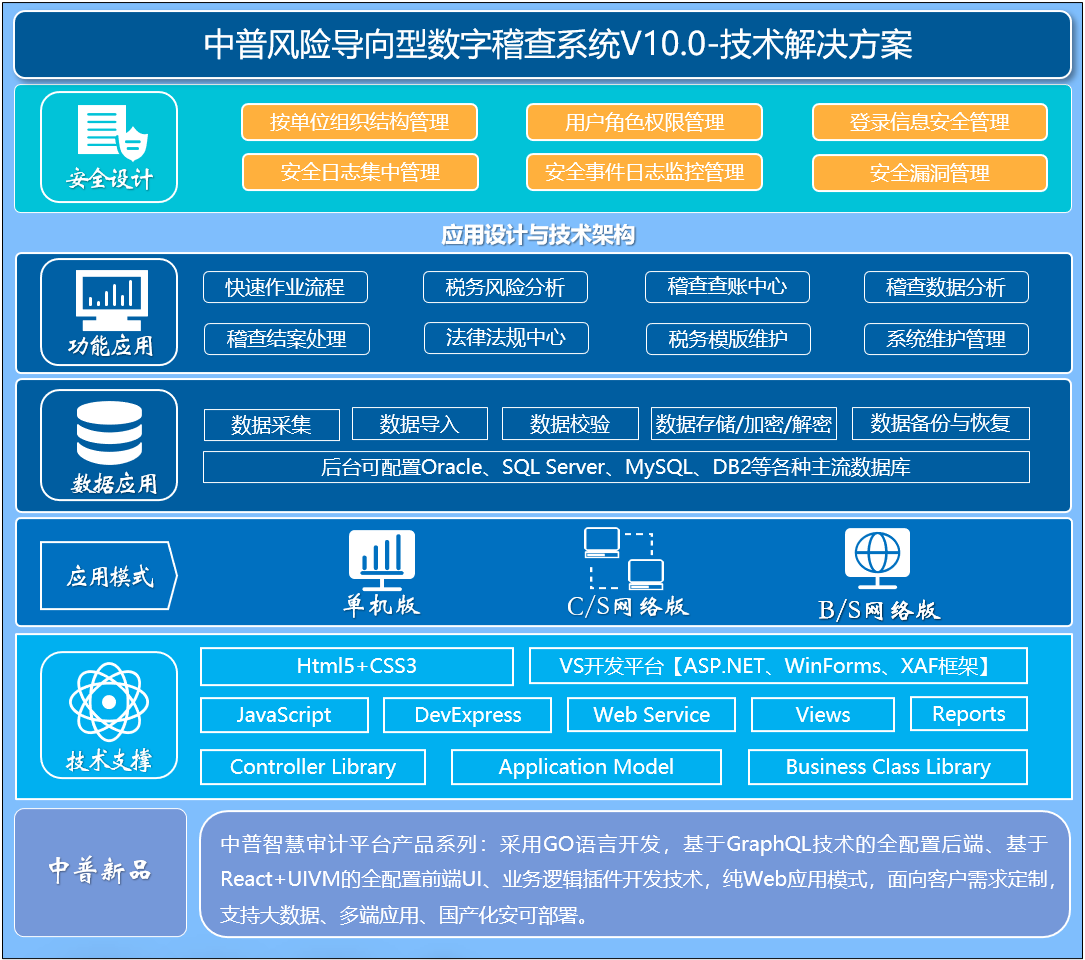Click the 中普智慧审计平台 description text
The image size is (1085, 960).
tap(635, 880)
